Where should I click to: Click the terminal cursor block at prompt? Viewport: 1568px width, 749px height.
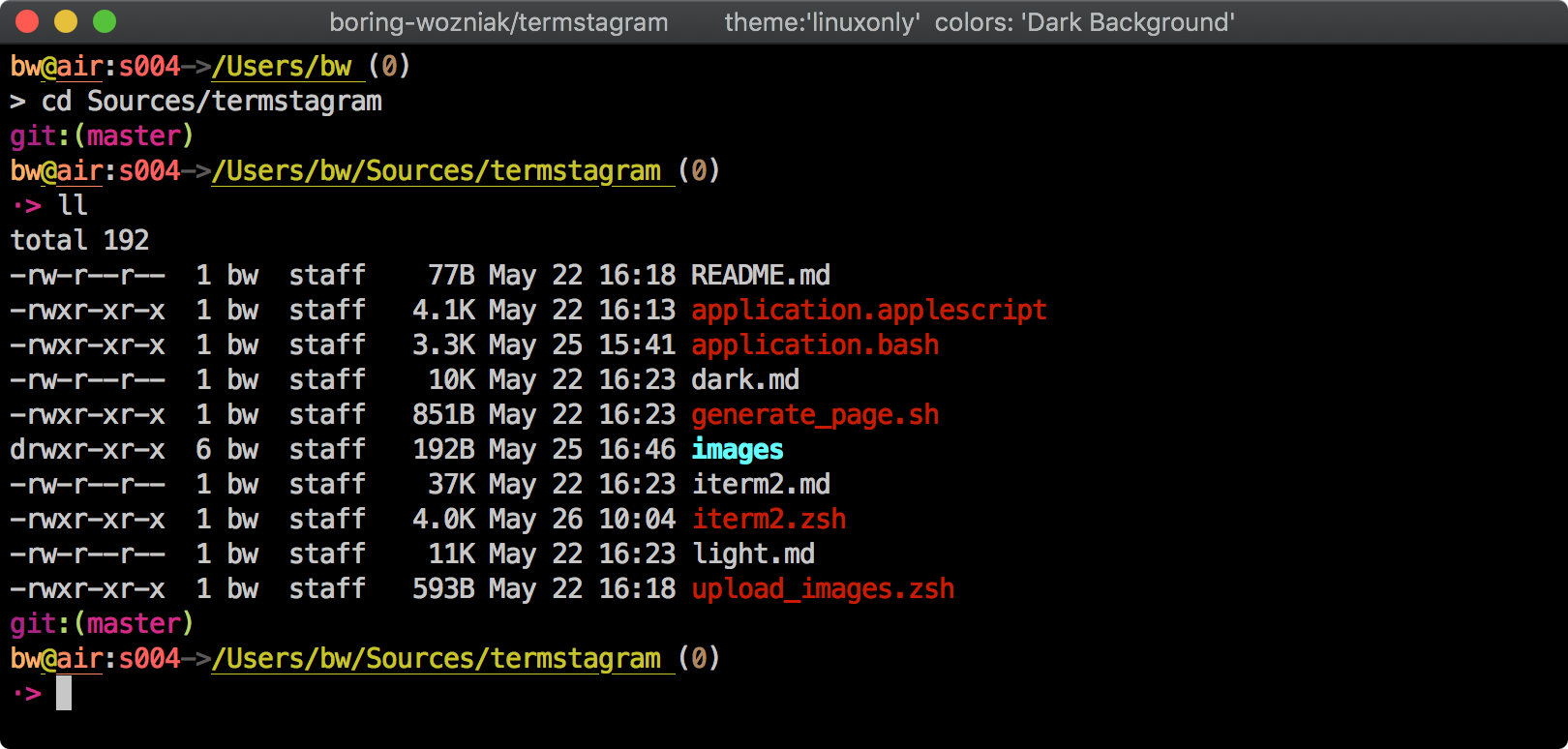point(64,693)
